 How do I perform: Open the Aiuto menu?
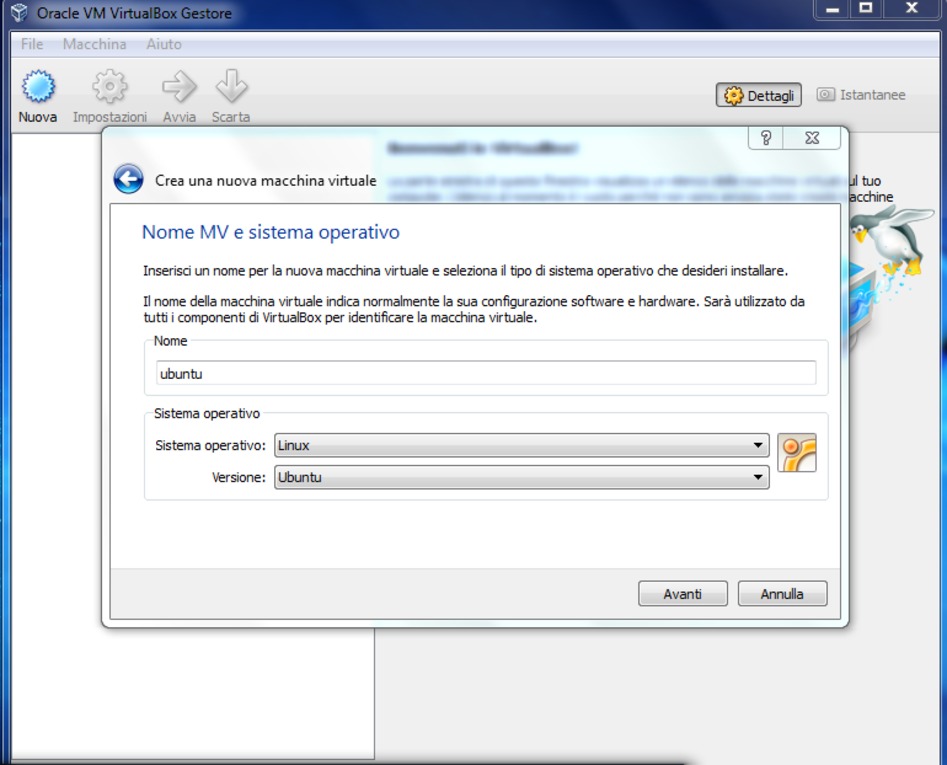(164, 44)
